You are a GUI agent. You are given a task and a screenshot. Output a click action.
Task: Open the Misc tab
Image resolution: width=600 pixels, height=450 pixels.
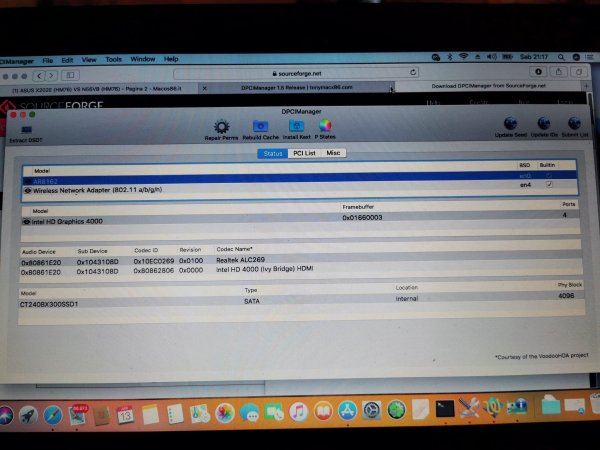point(333,153)
